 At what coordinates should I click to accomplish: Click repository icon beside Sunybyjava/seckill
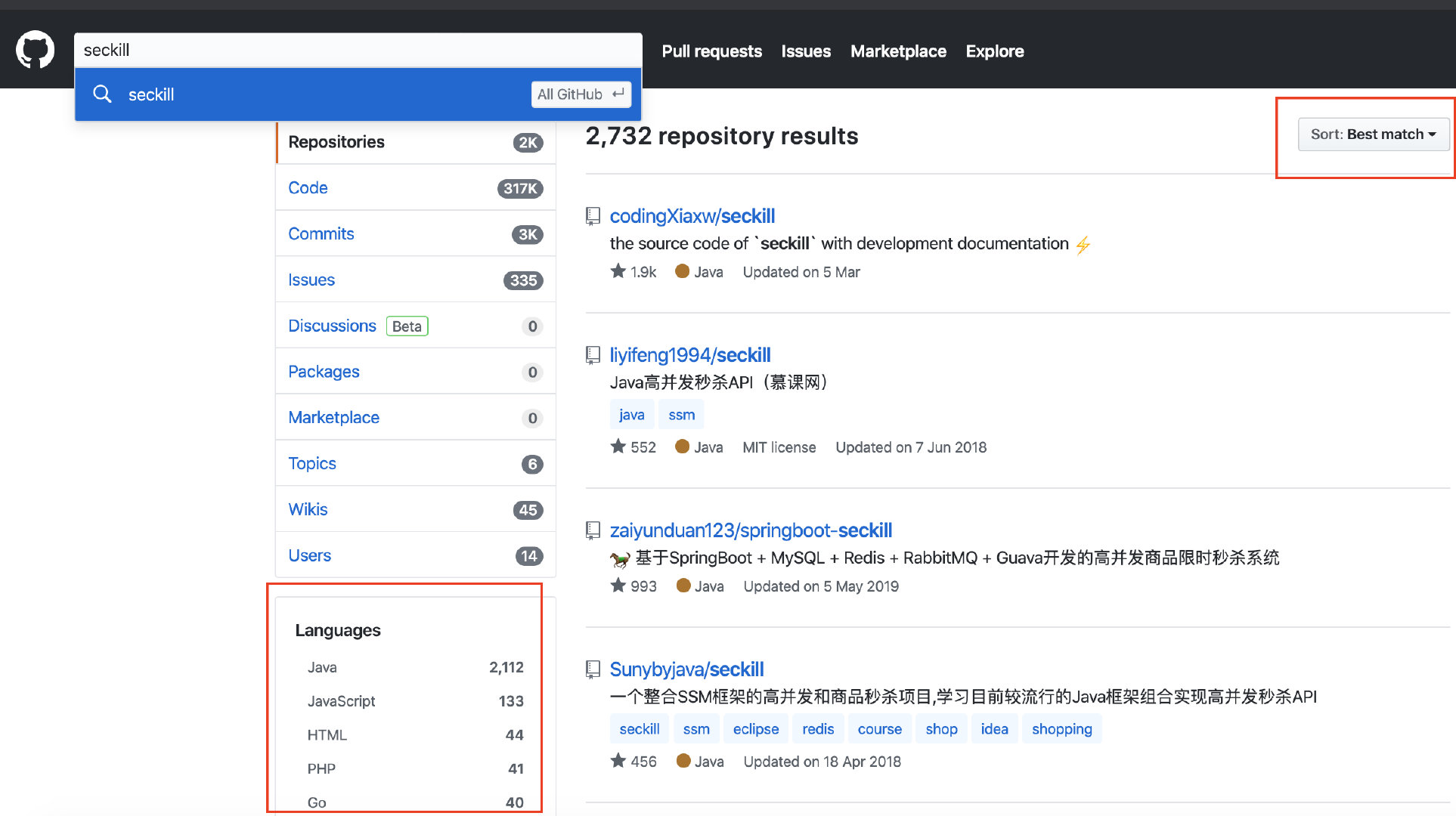pyautogui.click(x=593, y=669)
